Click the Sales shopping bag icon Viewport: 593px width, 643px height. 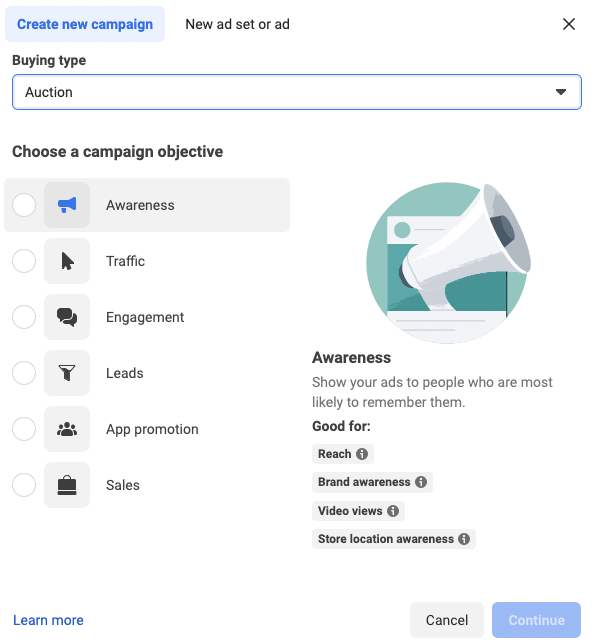67,485
